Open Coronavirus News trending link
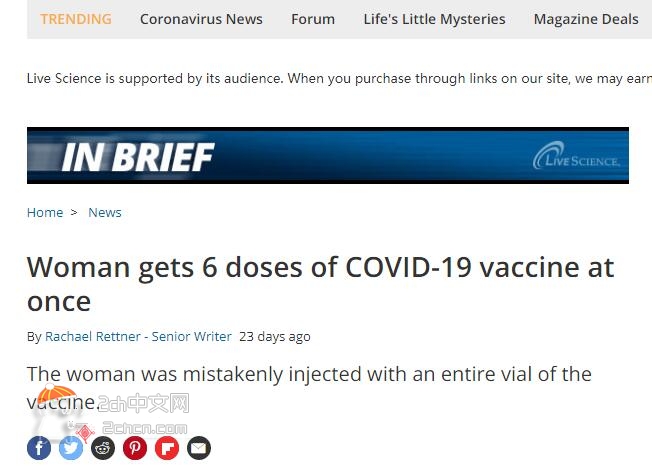Screen dimensions: 652x474 coord(201,19)
